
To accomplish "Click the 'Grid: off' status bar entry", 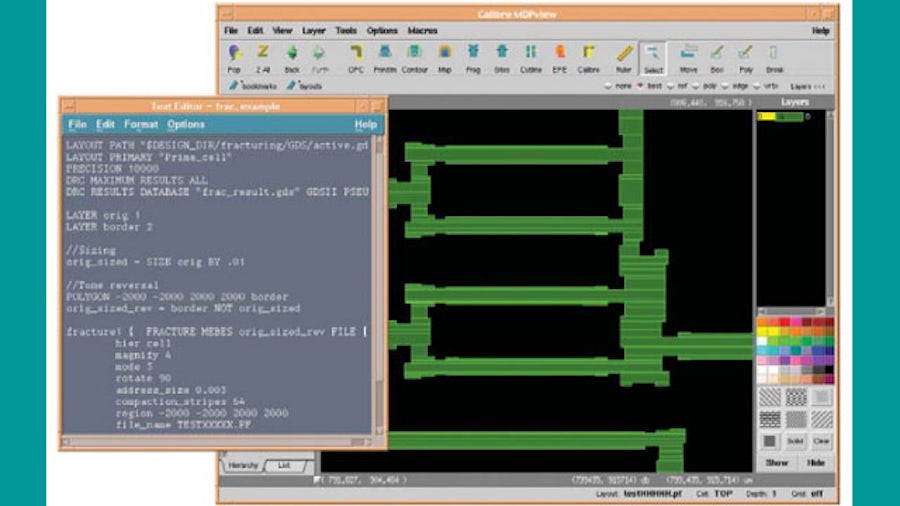I will coord(808,493).
